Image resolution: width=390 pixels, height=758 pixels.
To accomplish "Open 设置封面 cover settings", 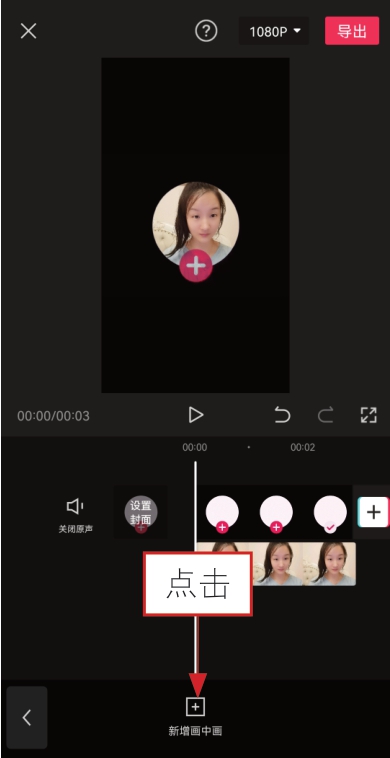I will 141,512.
